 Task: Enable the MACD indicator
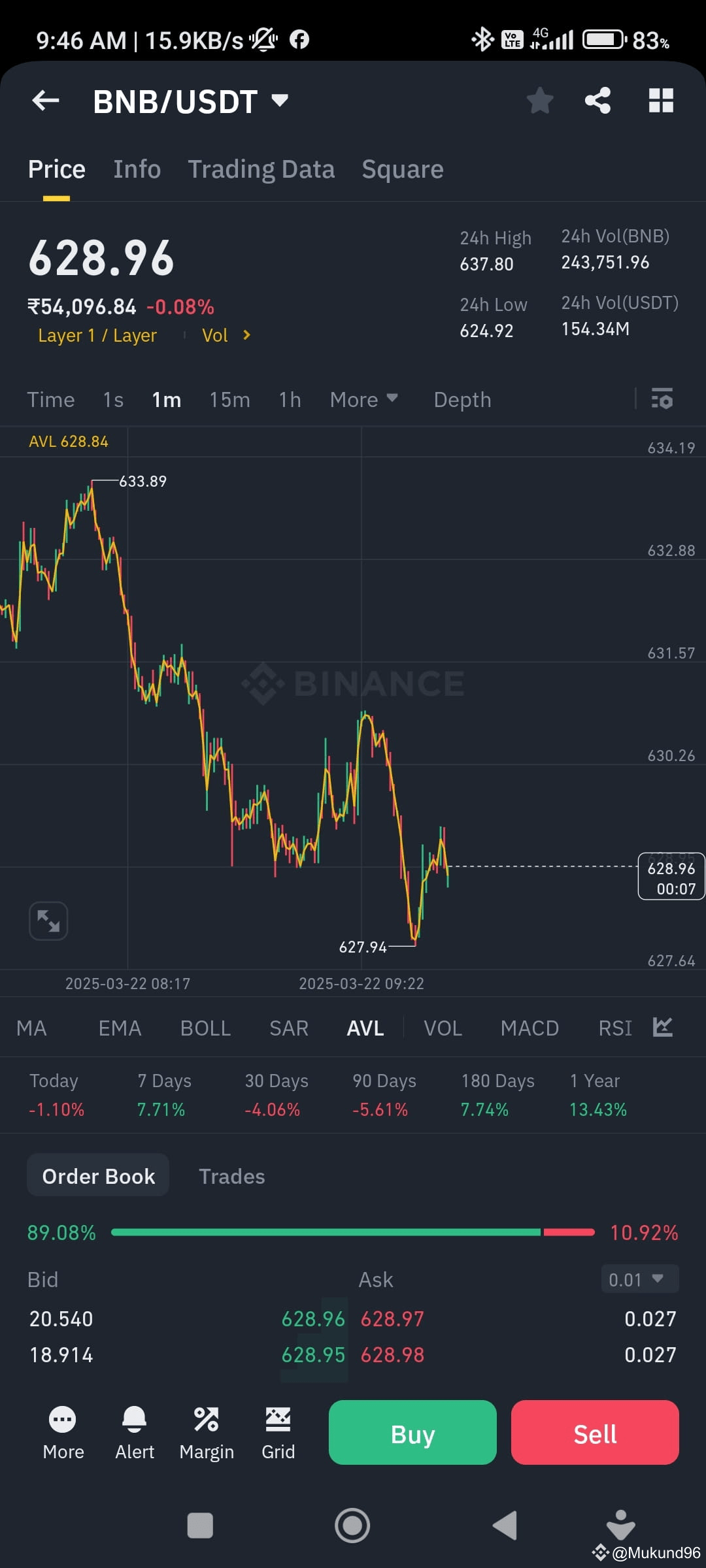(x=529, y=1027)
